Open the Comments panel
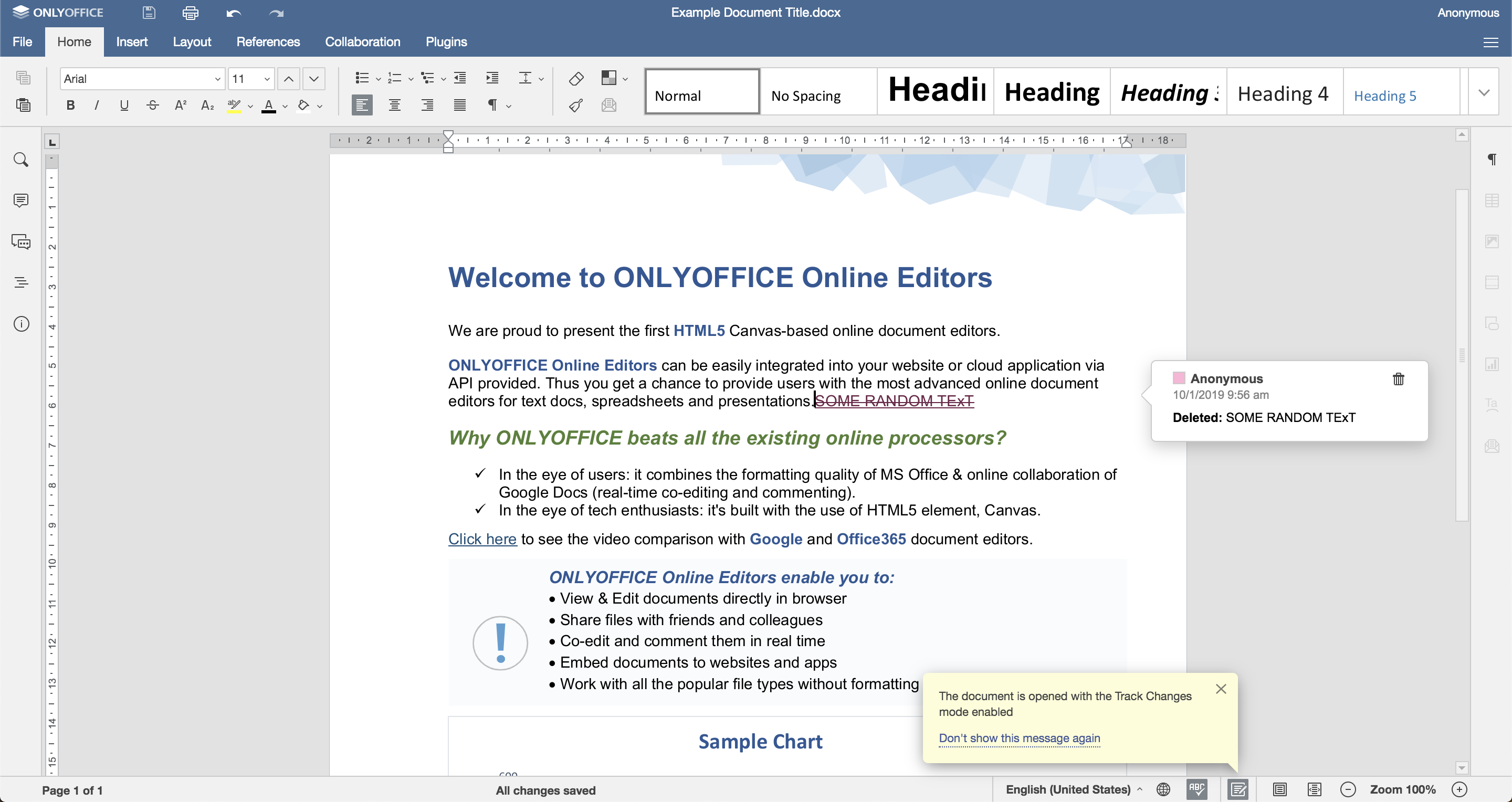Viewport: 1512px width, 802px height. coord(21,200)
